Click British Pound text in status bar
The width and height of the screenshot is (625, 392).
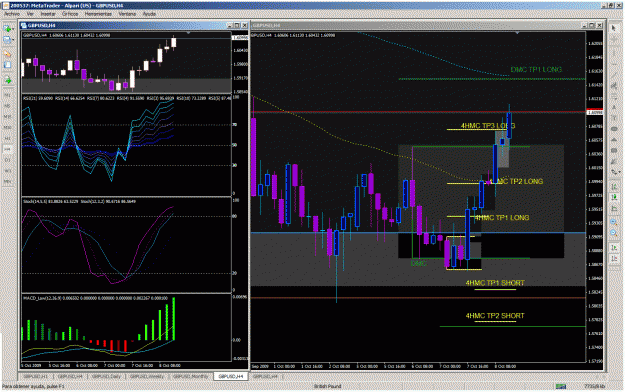point(327,386)
